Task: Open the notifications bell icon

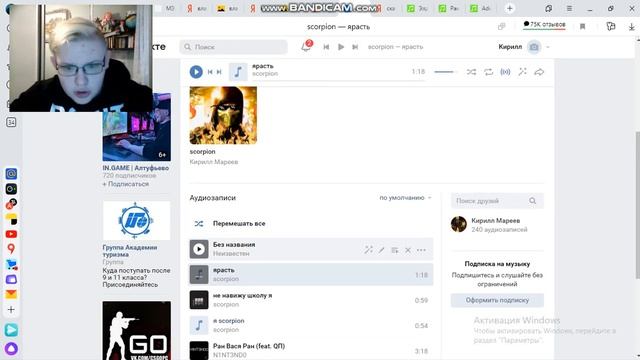Action: coord(306,47)
